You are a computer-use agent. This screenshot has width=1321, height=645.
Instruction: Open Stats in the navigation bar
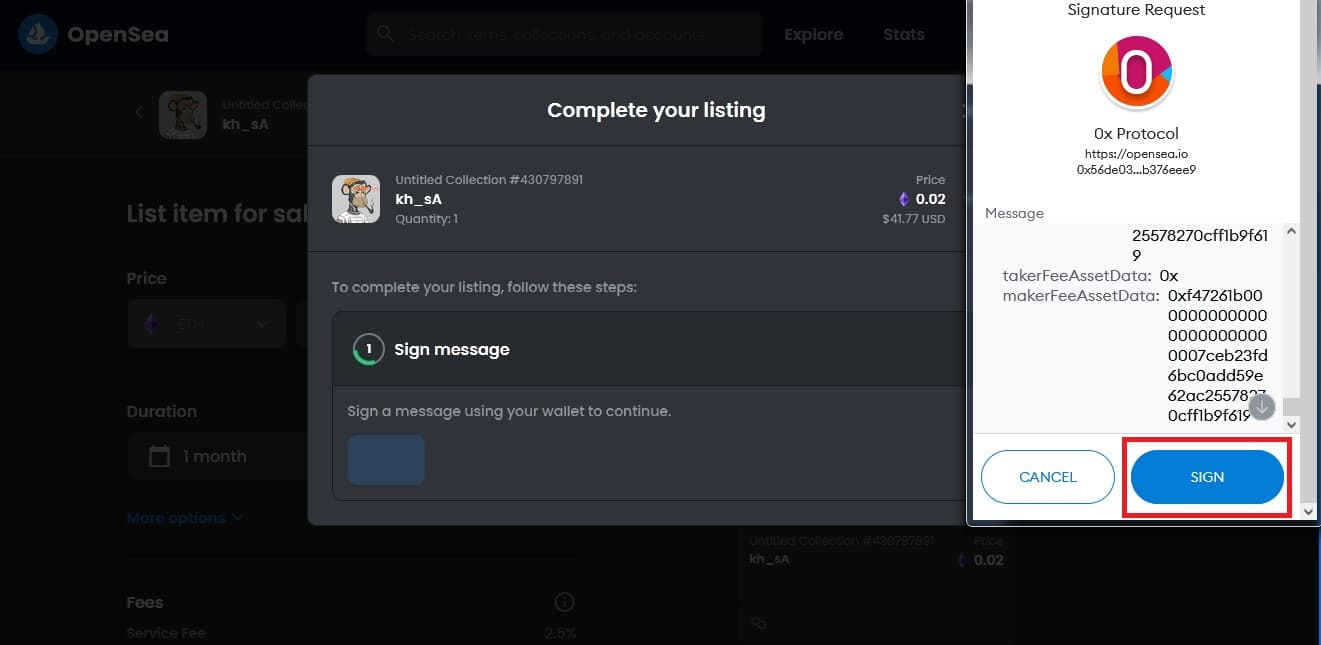coord(904,35)
